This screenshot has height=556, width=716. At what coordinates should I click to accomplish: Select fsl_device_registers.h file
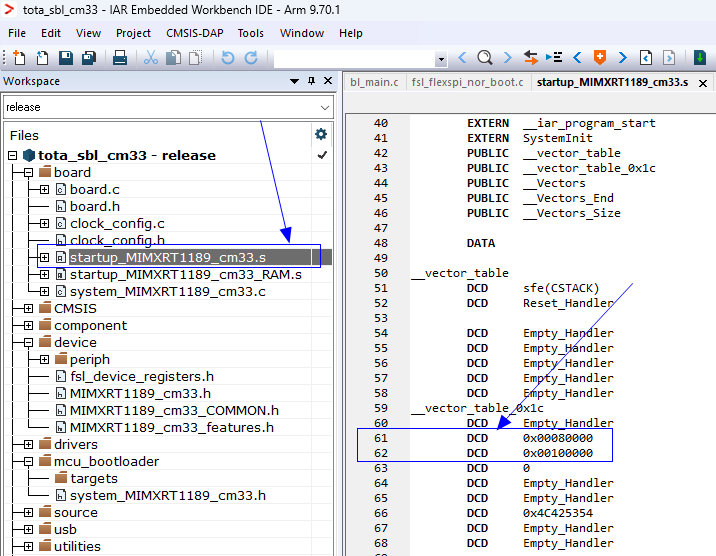coord(141,377)
